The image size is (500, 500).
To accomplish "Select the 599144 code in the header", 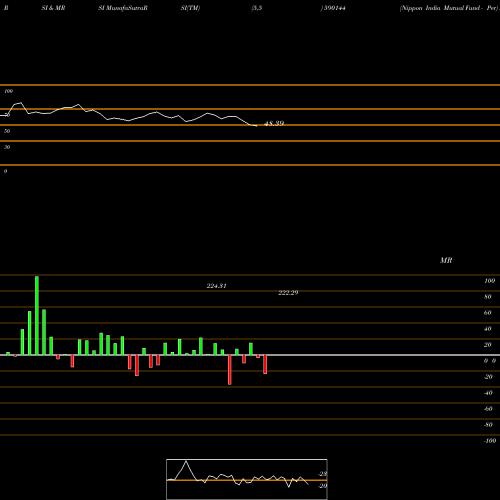I will coord(334,8).
